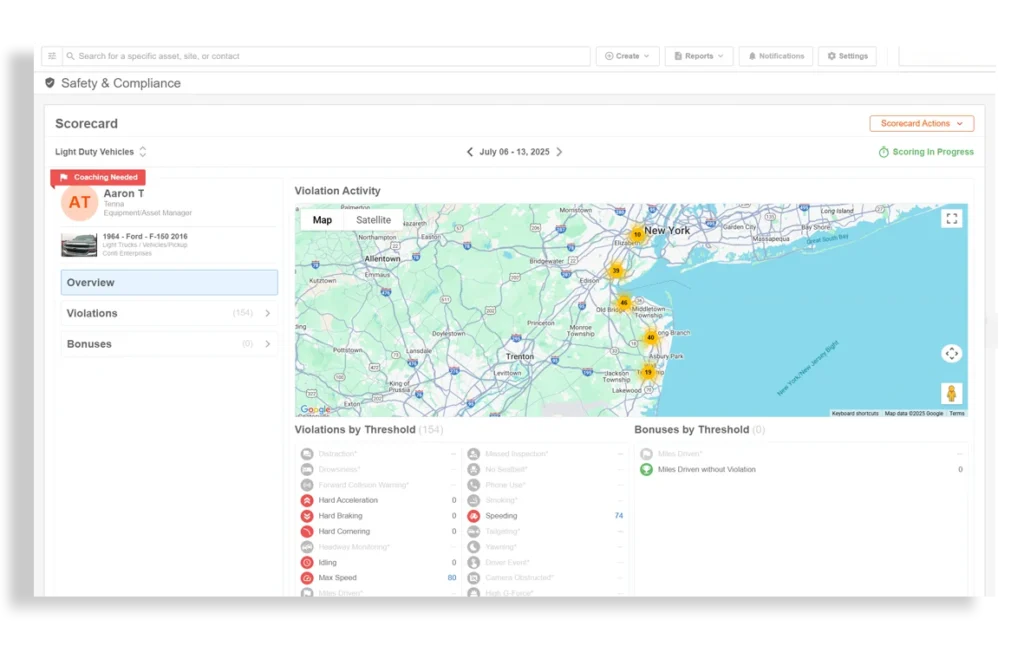Click the Street View pegman icon
The width and height of the screenshot is (1024, 646).
(x=951, y=393)
